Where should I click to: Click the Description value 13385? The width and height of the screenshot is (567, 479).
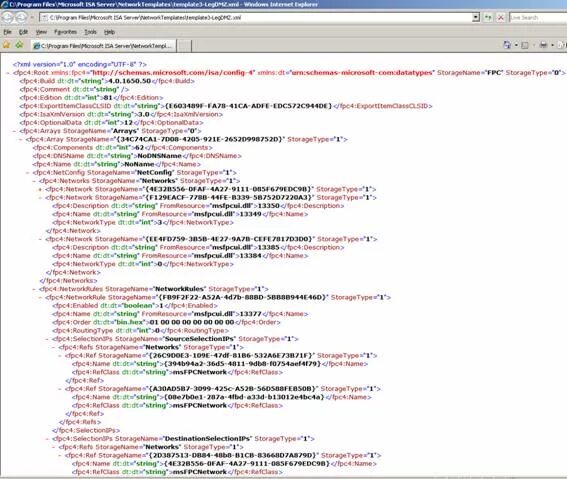pos(269,248)
